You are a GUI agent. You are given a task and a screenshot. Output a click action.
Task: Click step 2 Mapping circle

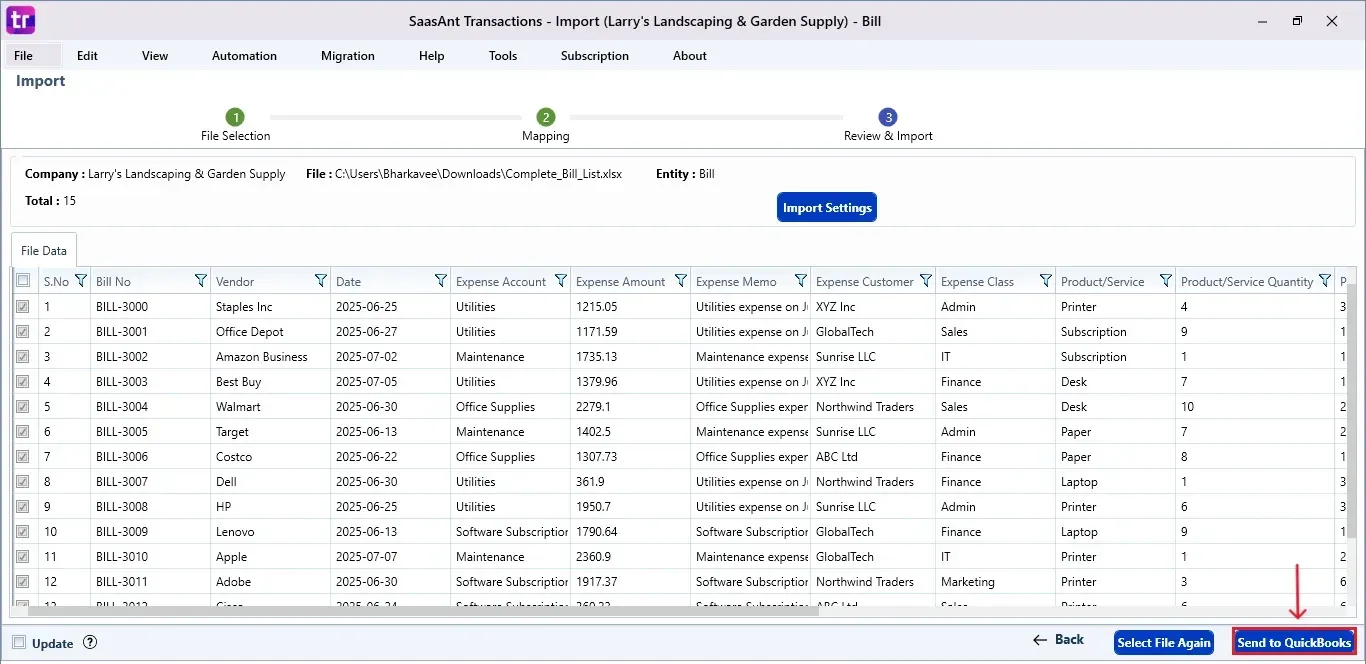546,117
